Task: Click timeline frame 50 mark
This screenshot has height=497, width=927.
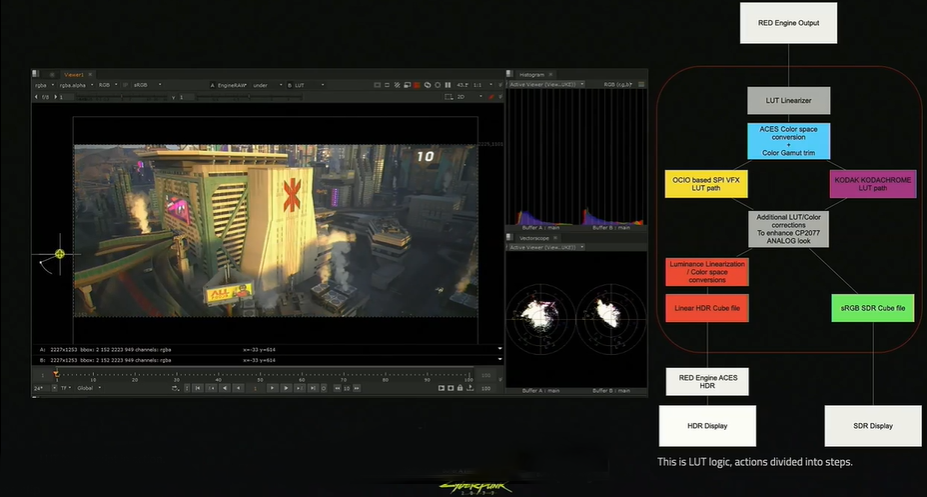Action: click(260, 375)
